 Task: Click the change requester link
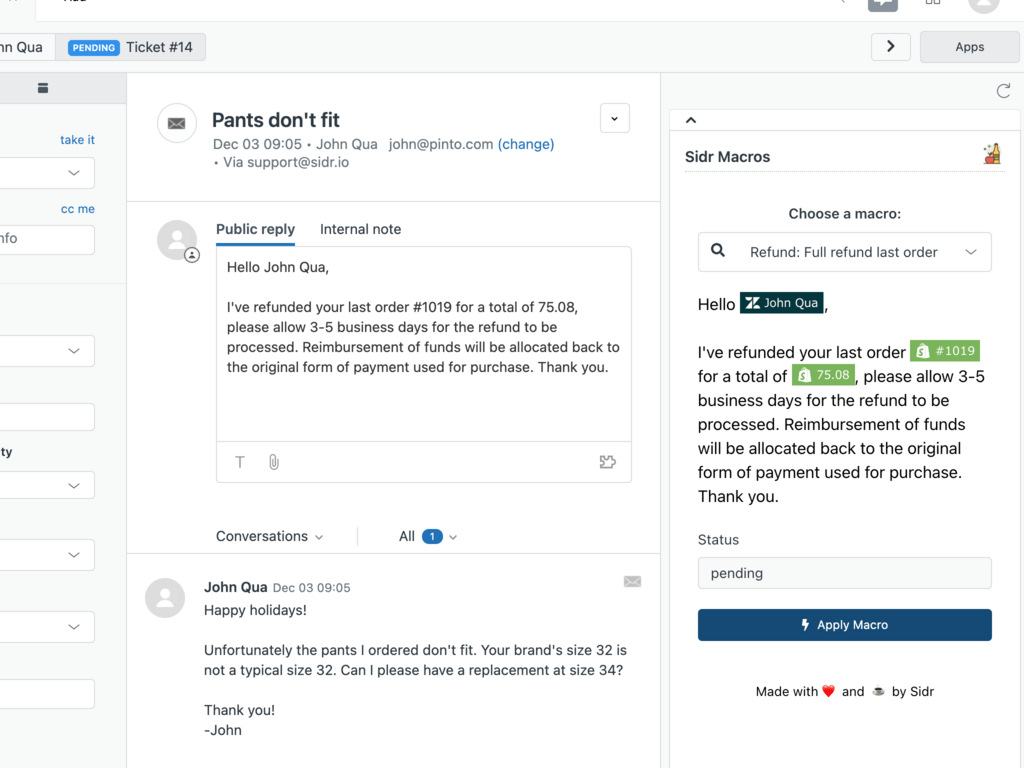pyautogui.click(x=526, y=144)
